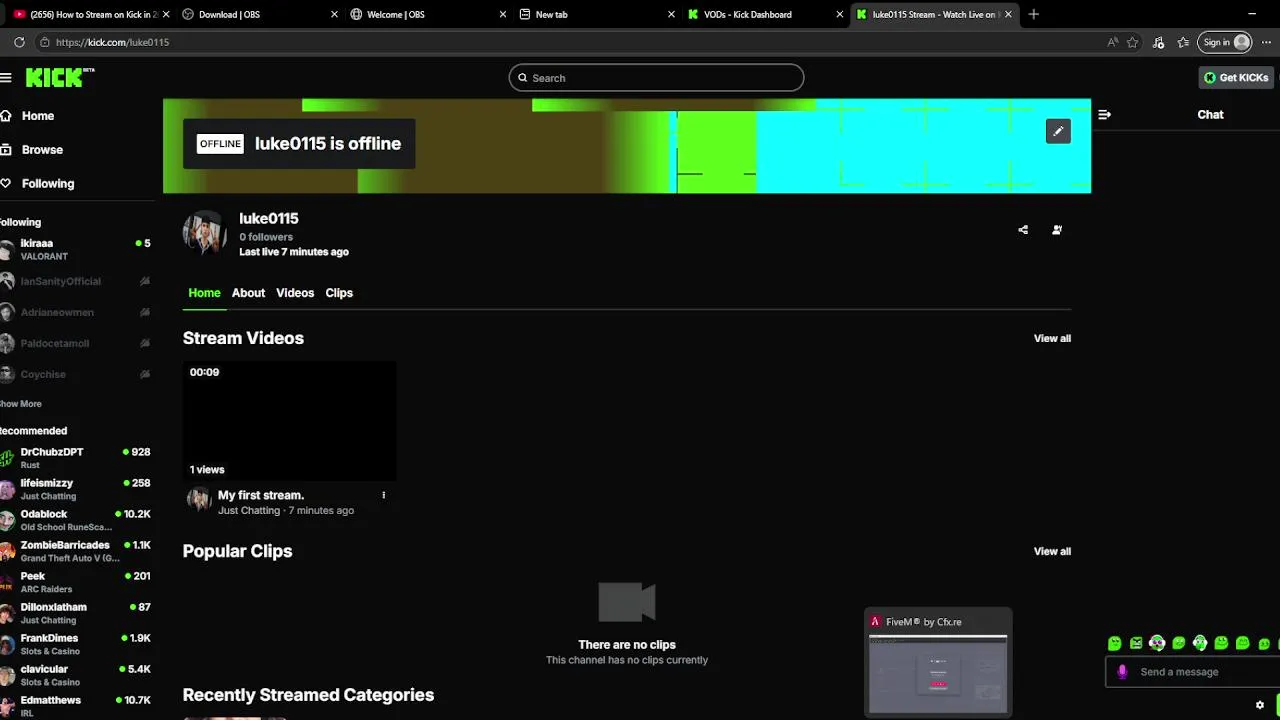
Task: Open the hamburger menu beside the Kick logo
Action: click(6, 78)
